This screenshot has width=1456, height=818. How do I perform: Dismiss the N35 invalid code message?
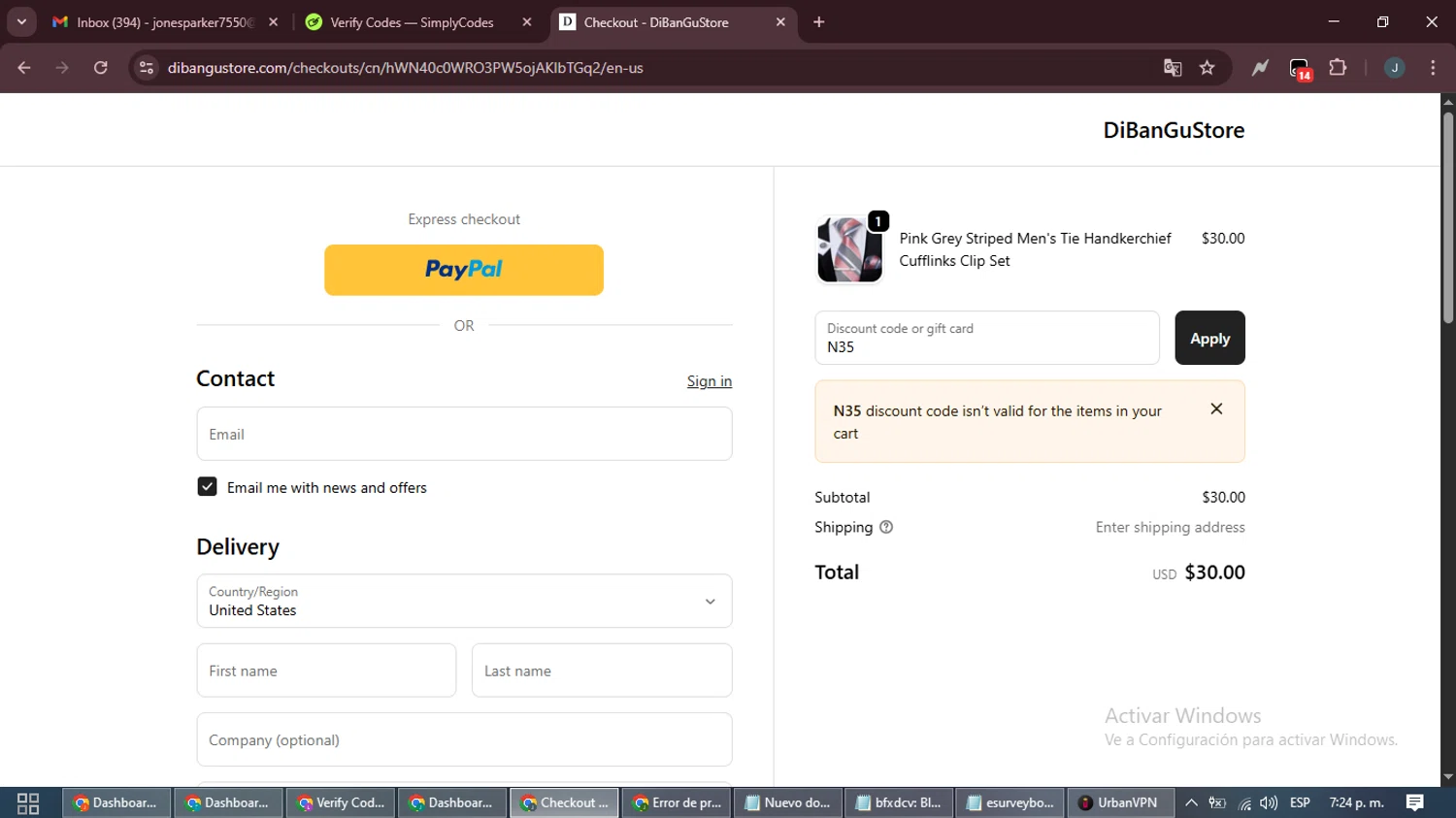[1216, 409]
